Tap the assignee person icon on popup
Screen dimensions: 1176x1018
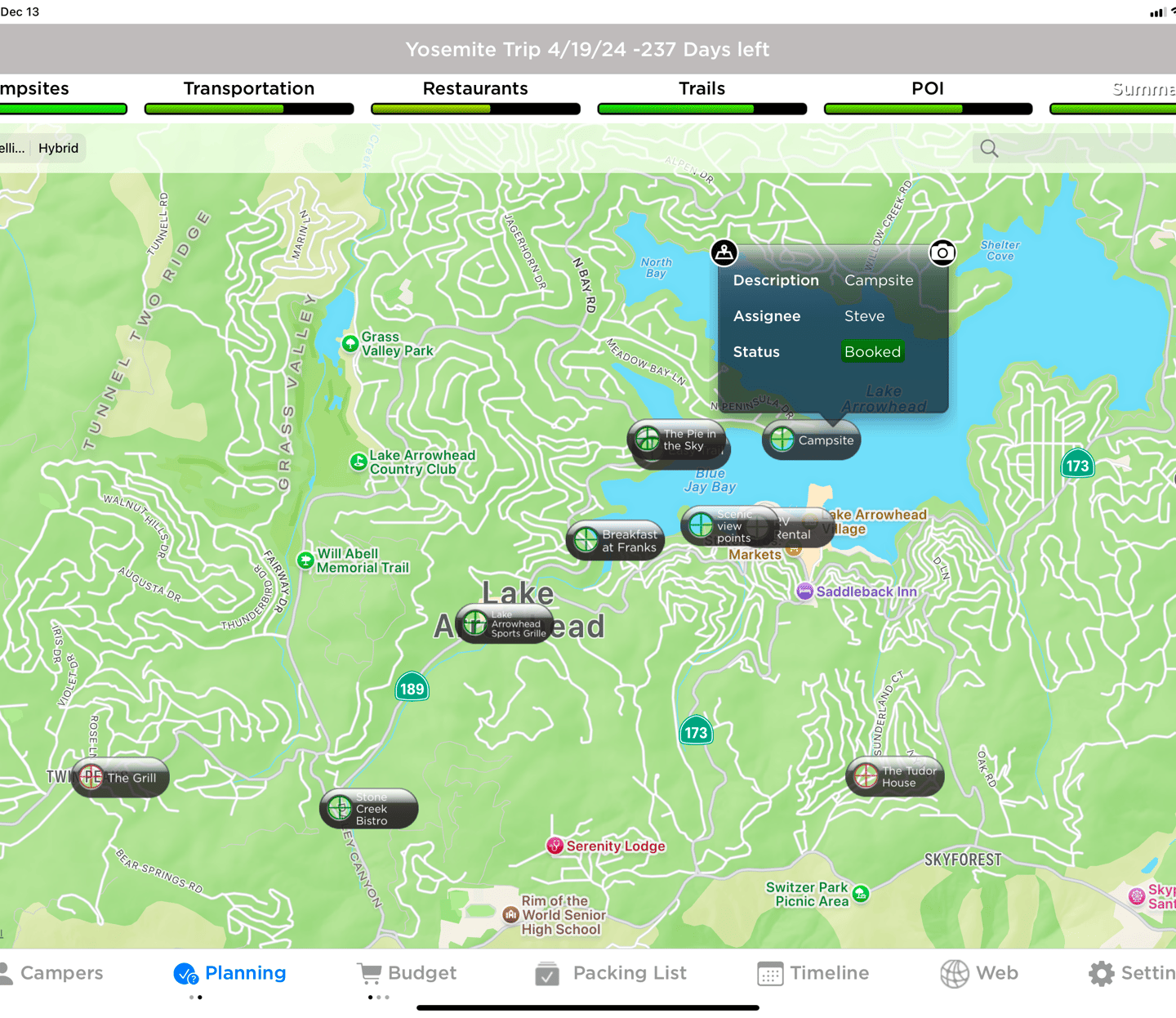(x=724, y=252)
